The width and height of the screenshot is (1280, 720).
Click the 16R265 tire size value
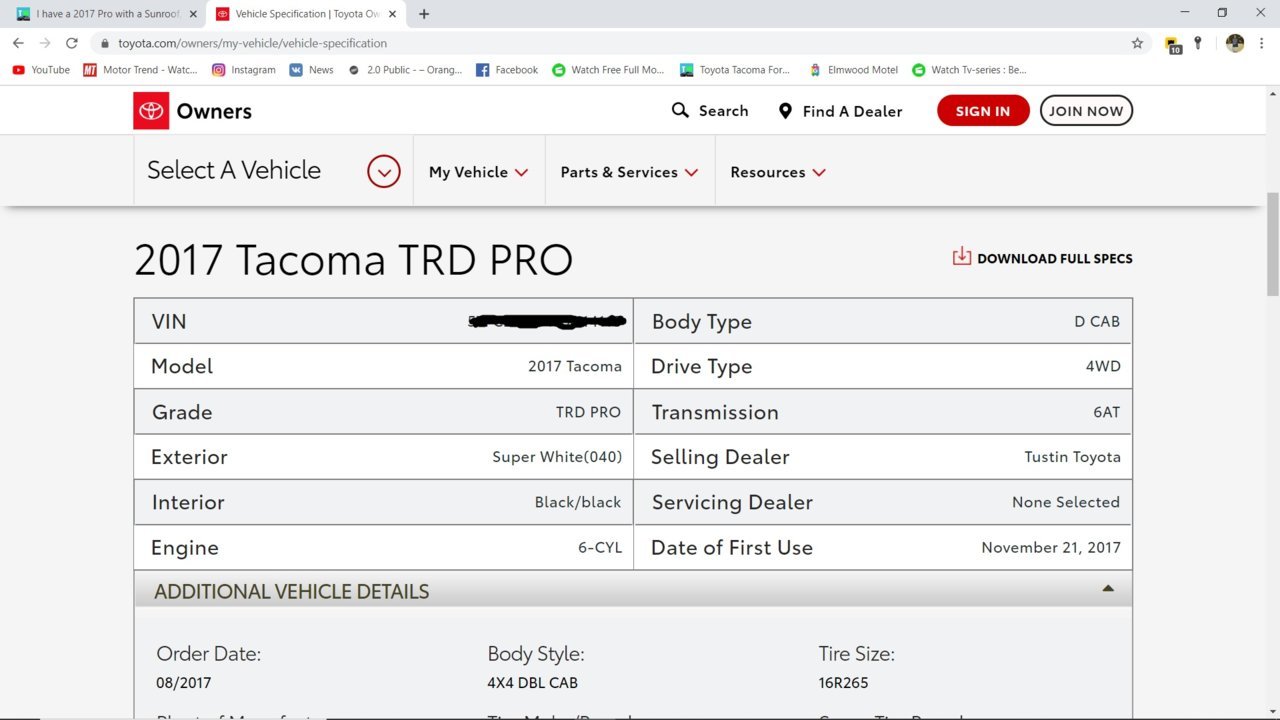click(844, 683)
